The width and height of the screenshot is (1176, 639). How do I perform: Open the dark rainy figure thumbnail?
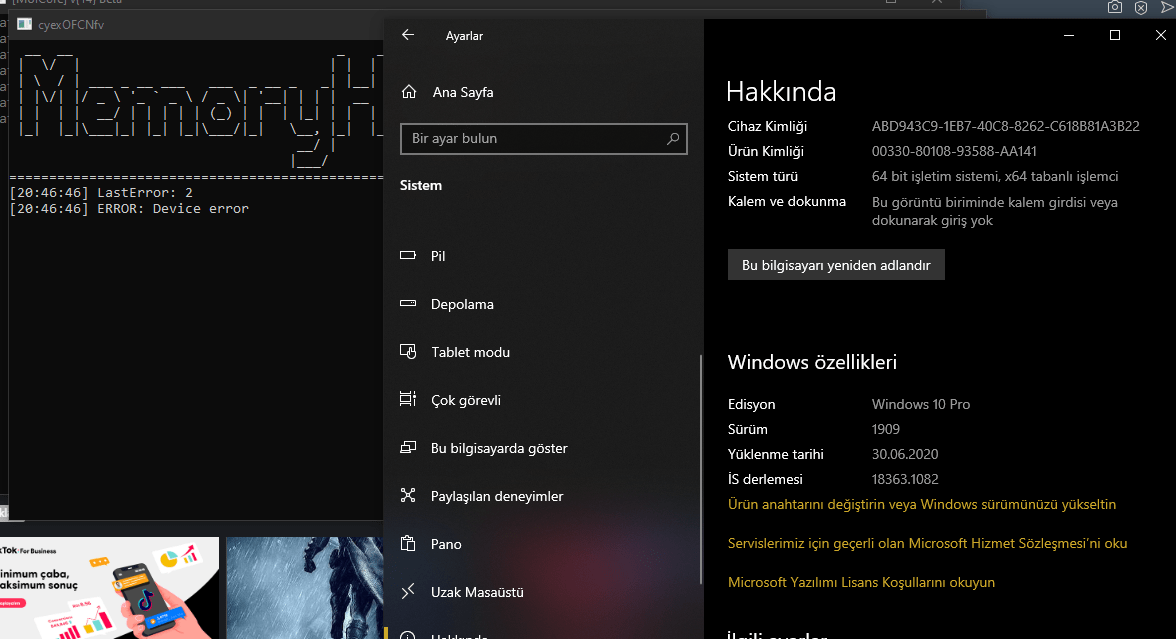(304, 588)
